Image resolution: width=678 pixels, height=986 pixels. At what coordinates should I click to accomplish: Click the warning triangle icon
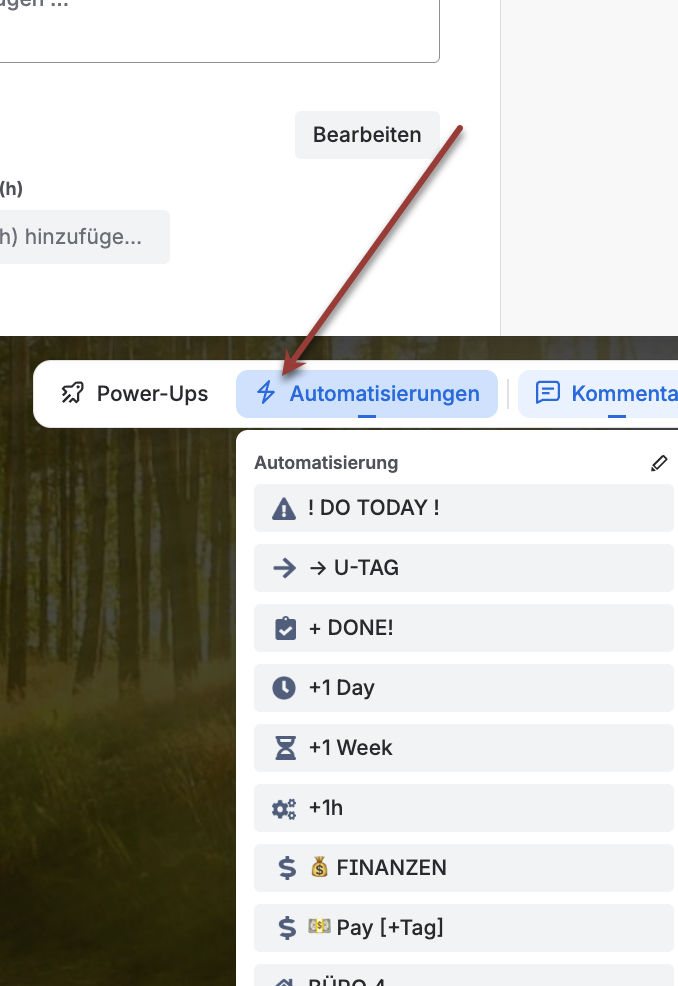pyautogui.click(x=284, y=508)
